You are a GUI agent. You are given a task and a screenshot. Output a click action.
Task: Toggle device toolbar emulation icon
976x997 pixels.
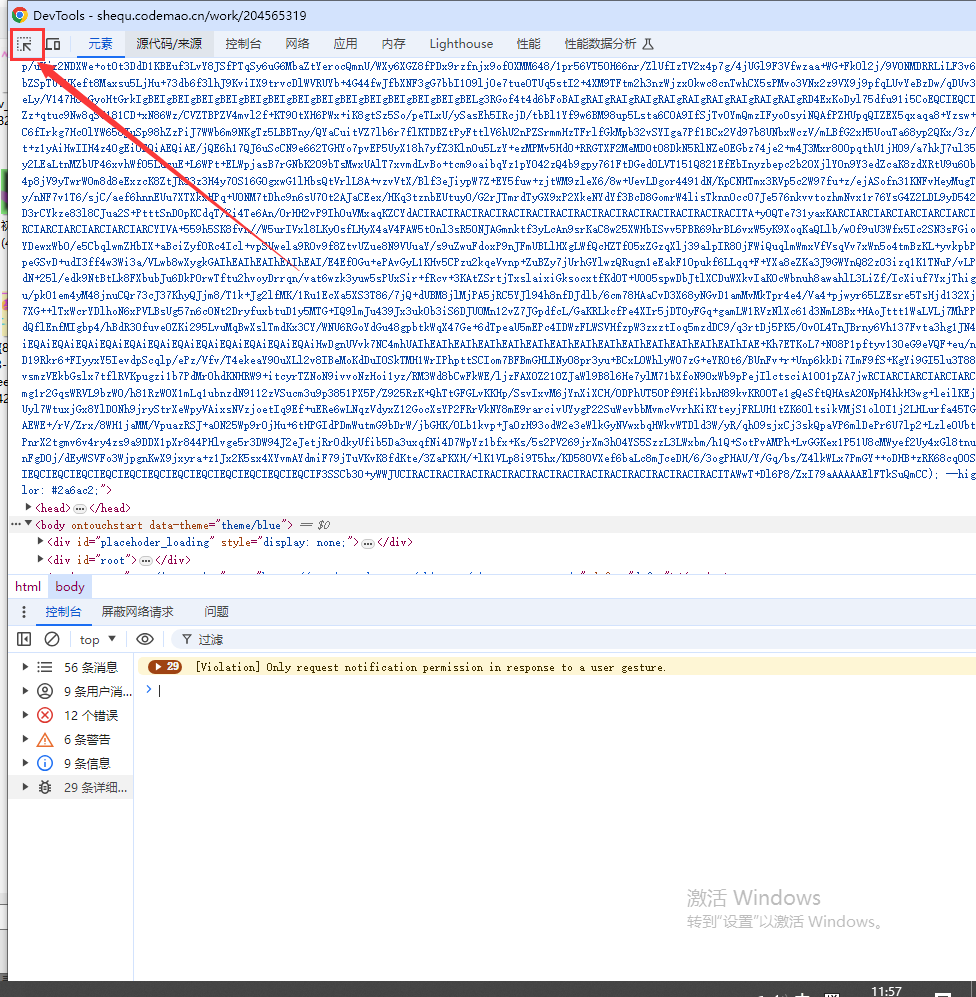click(53, 44)
